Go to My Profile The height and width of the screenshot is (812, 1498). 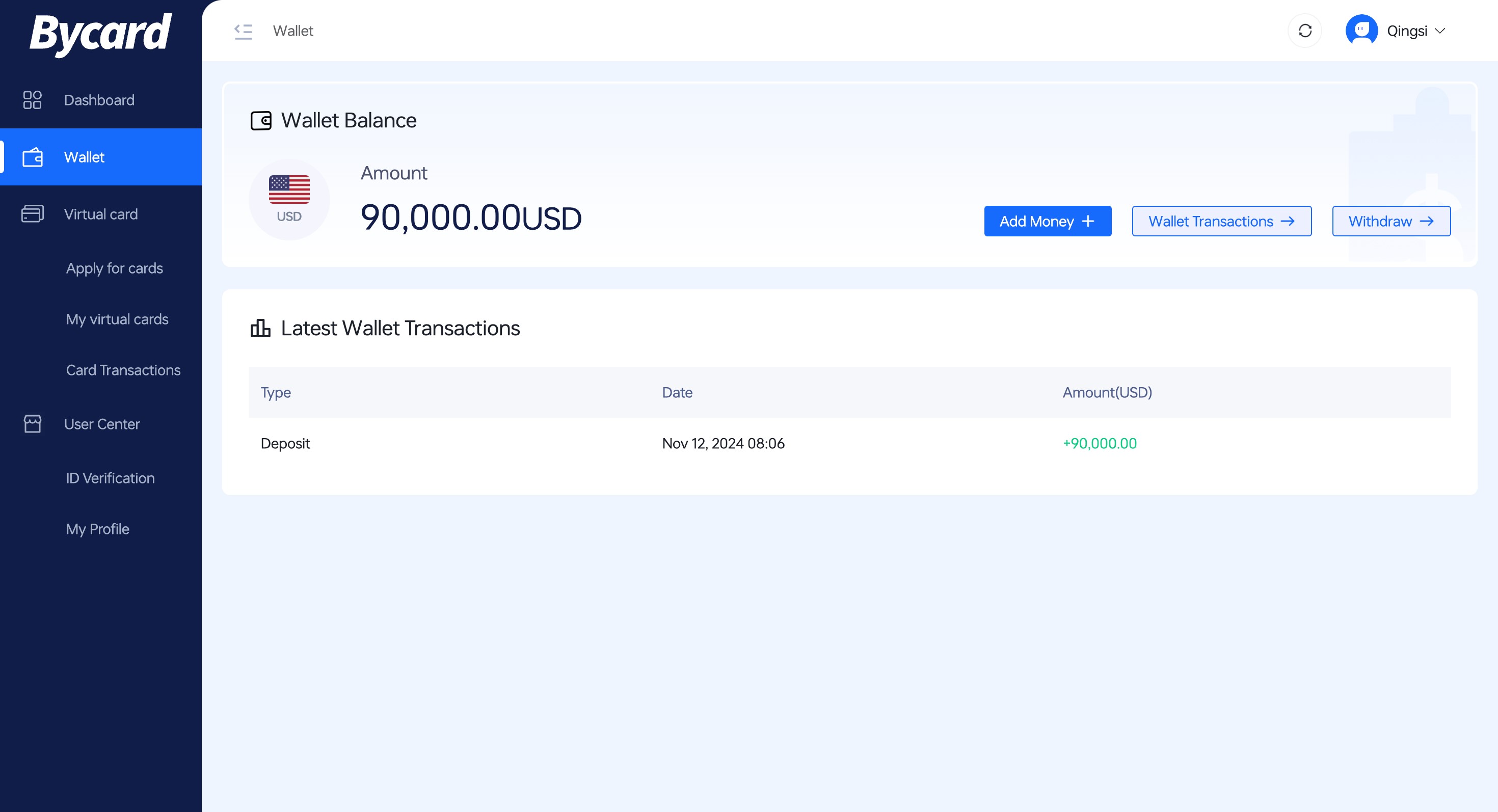coord(97,529)
